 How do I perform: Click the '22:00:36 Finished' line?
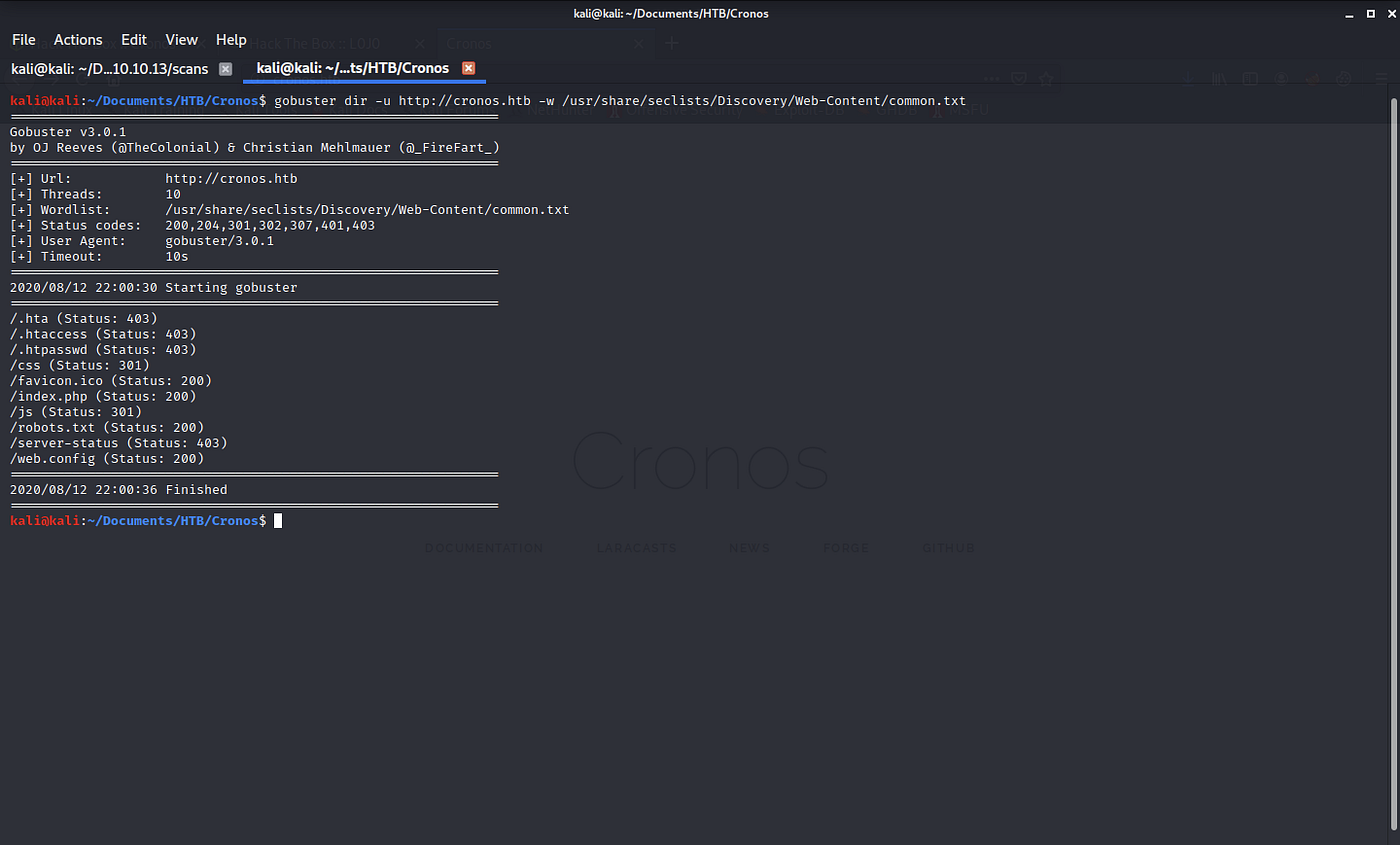point(119,490)
